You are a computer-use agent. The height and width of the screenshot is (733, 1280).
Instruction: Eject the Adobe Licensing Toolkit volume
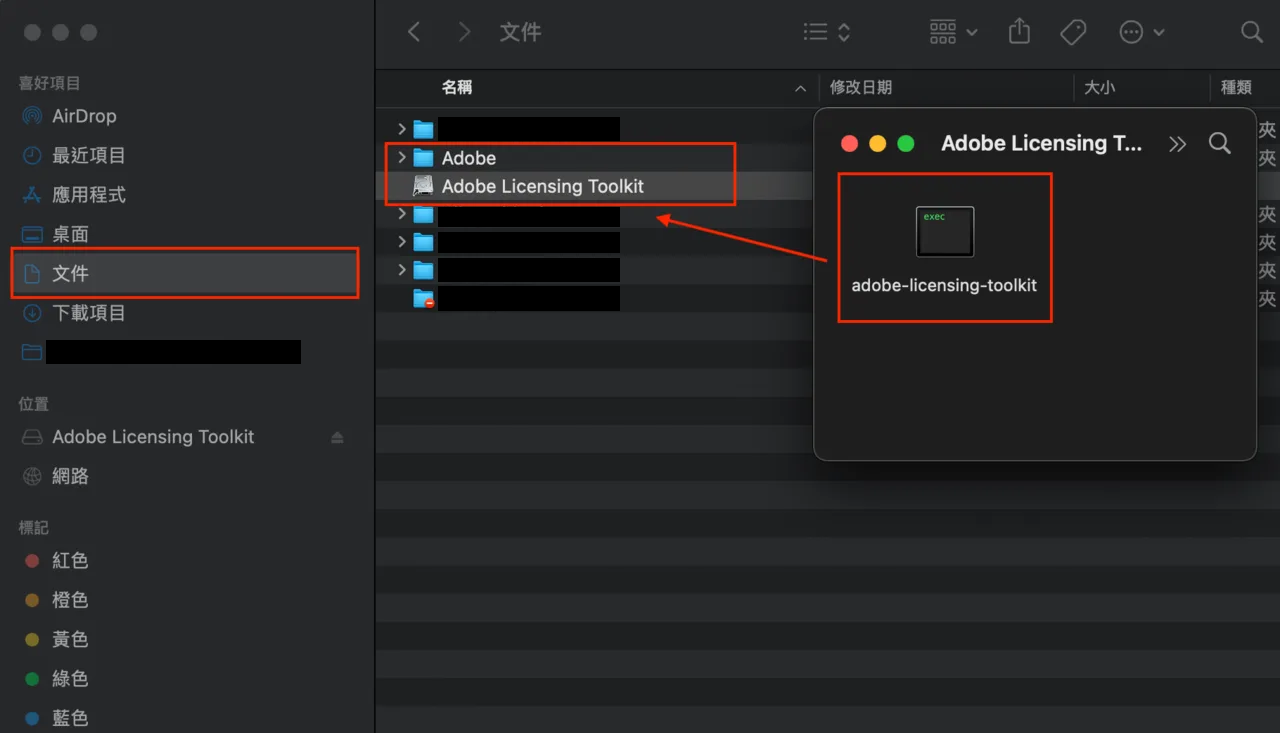tap(337, 437)
